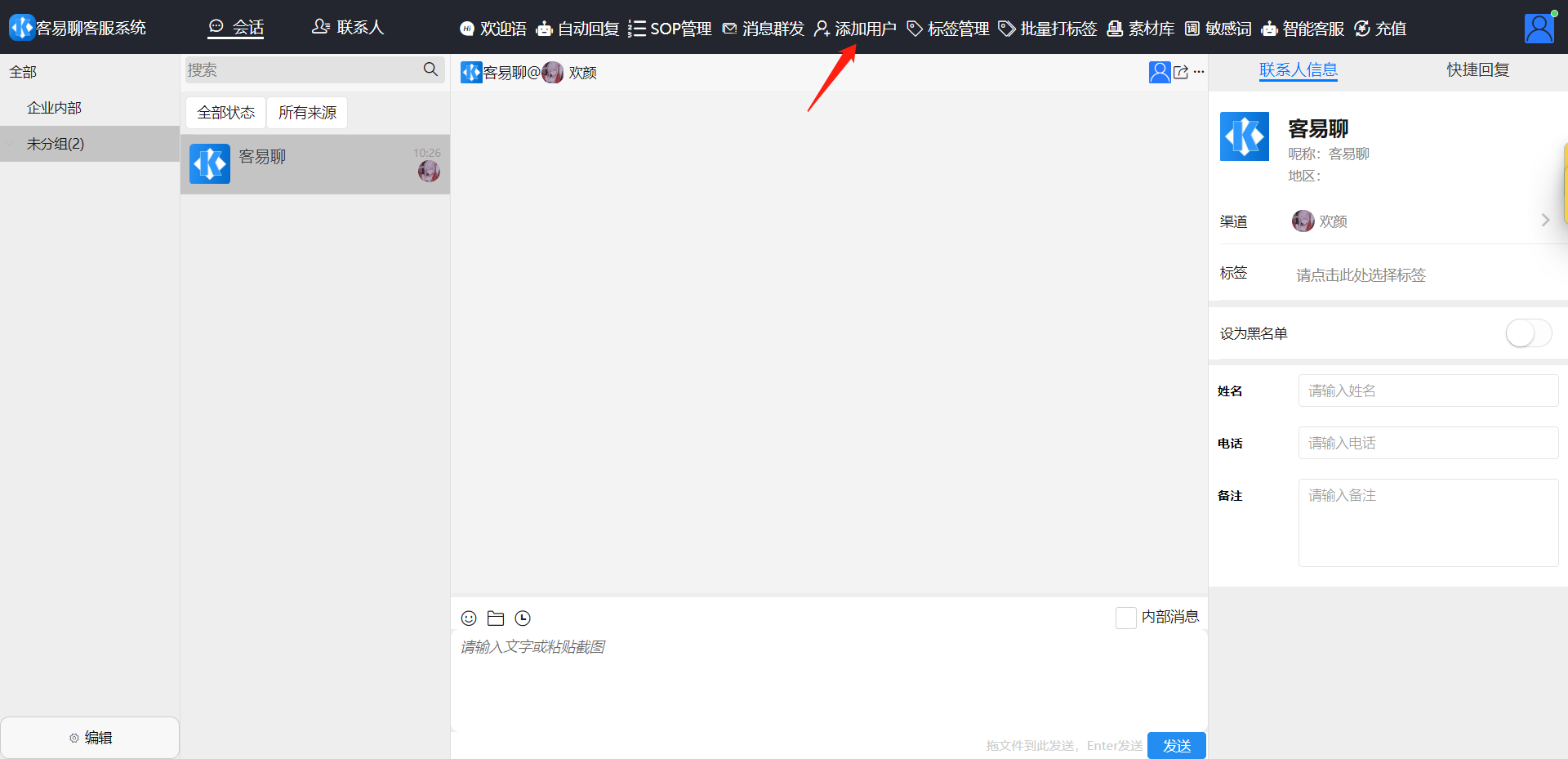Open 批量打标签 tool
The image size is (1568, 759).
[1048, 29]
